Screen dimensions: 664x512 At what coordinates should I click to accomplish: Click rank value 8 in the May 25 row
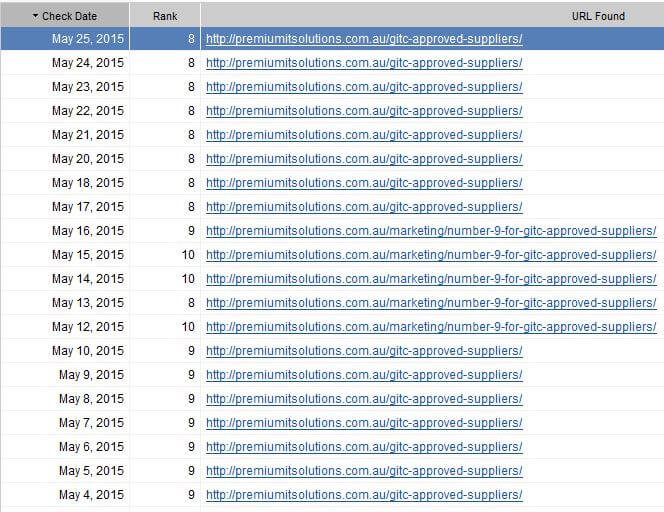tap(191, 39)
